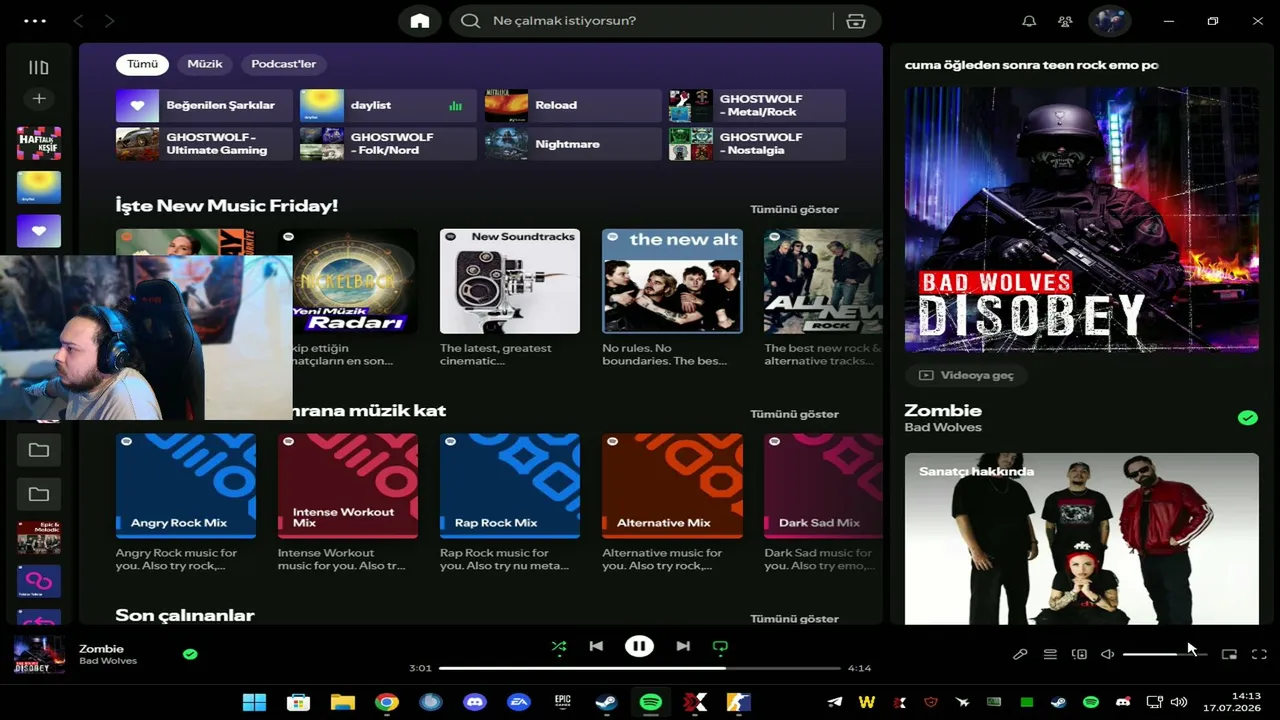
Task: Open the daylist shortcut tile
Action: click(388, 105)
